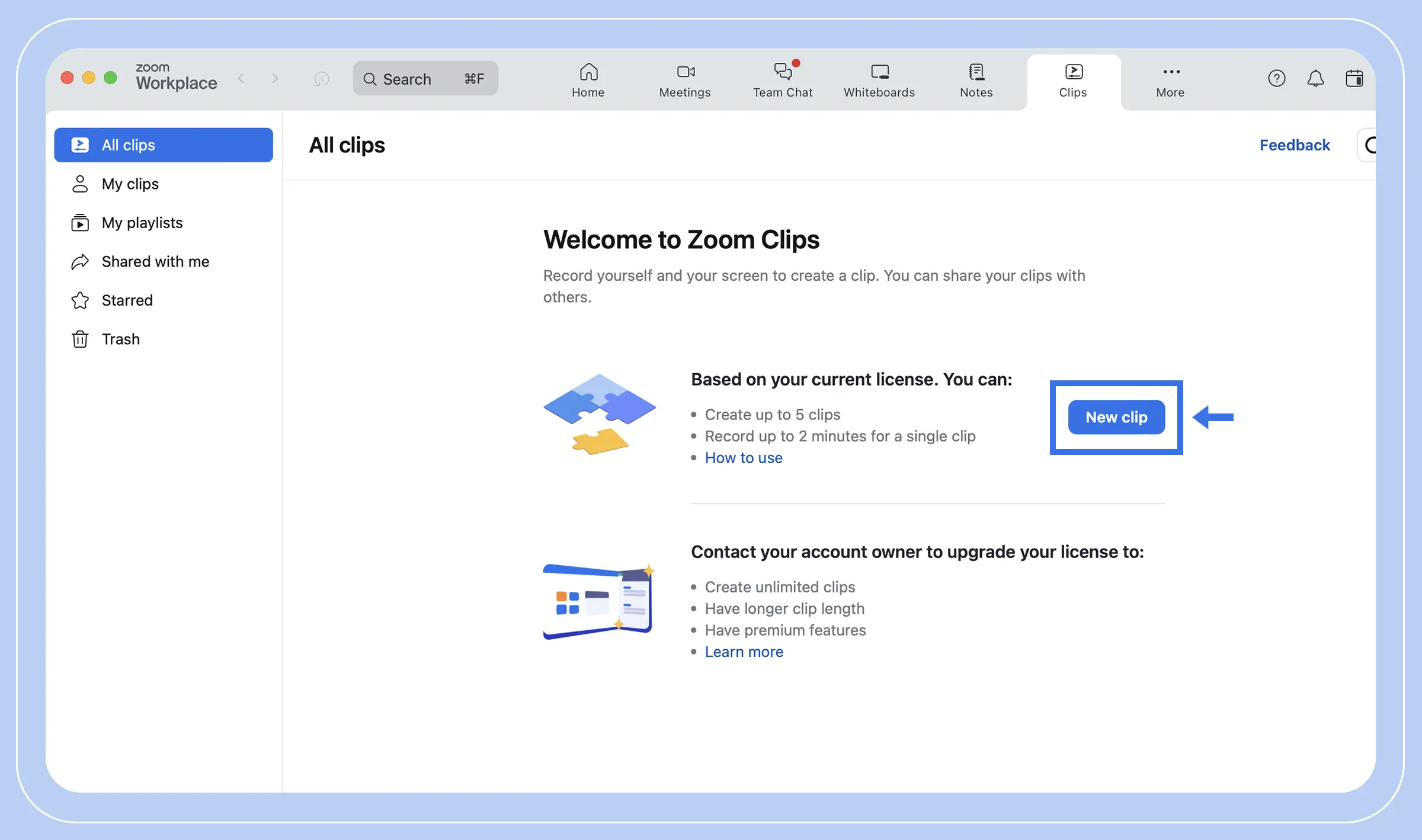This screenshot has width=1422, height=840.
Task: Click the green fullscreen window button
Action: coord(110,78)
